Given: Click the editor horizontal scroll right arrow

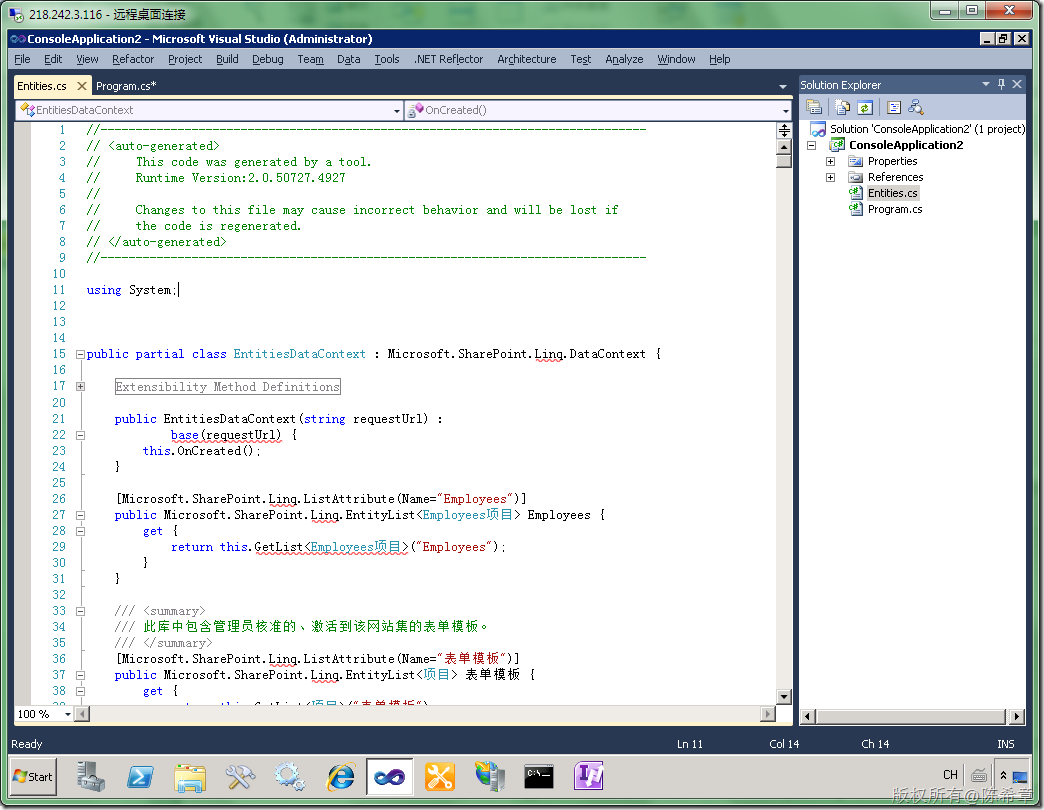Looking at the screenshot, I should (x=768, y=714).
